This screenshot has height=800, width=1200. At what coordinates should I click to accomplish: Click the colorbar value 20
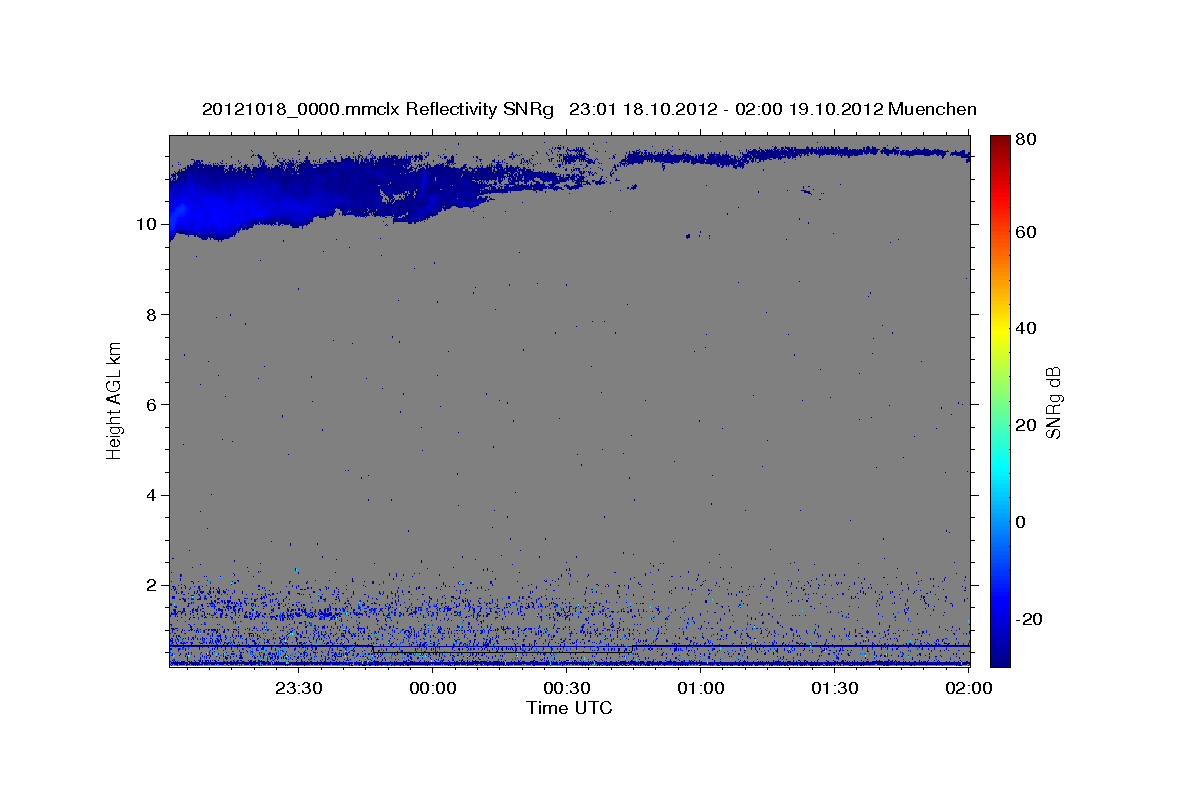1028,425
